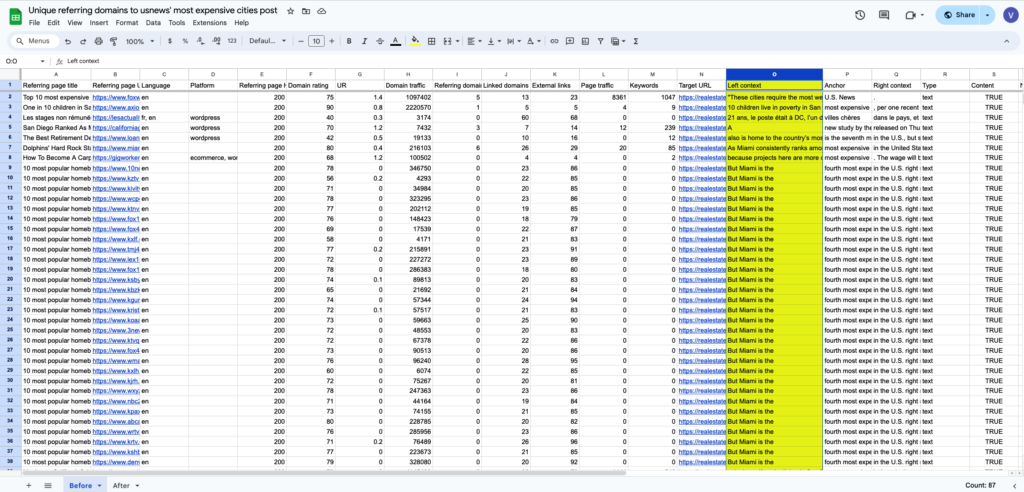Viewport: 1024px width, 492px height.
Task: Click the insert link icon
Action: tap(553, 41)
